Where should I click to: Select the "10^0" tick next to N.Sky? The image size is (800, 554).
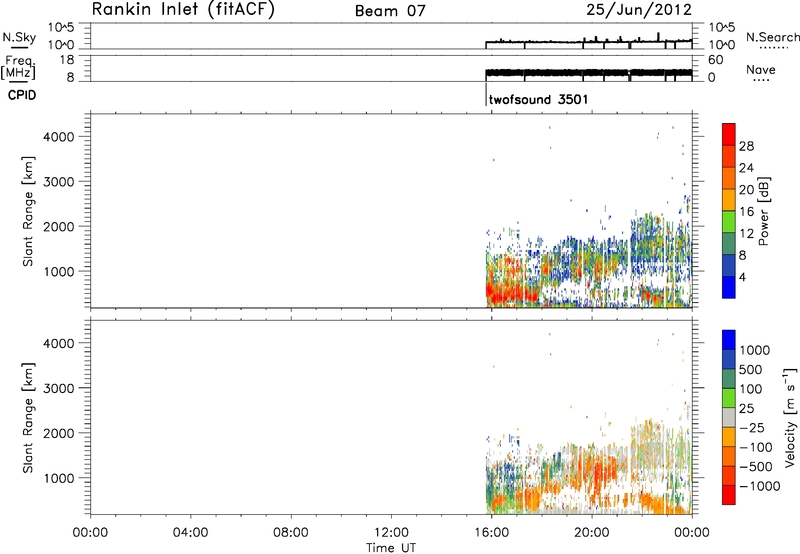coord(61,45)
